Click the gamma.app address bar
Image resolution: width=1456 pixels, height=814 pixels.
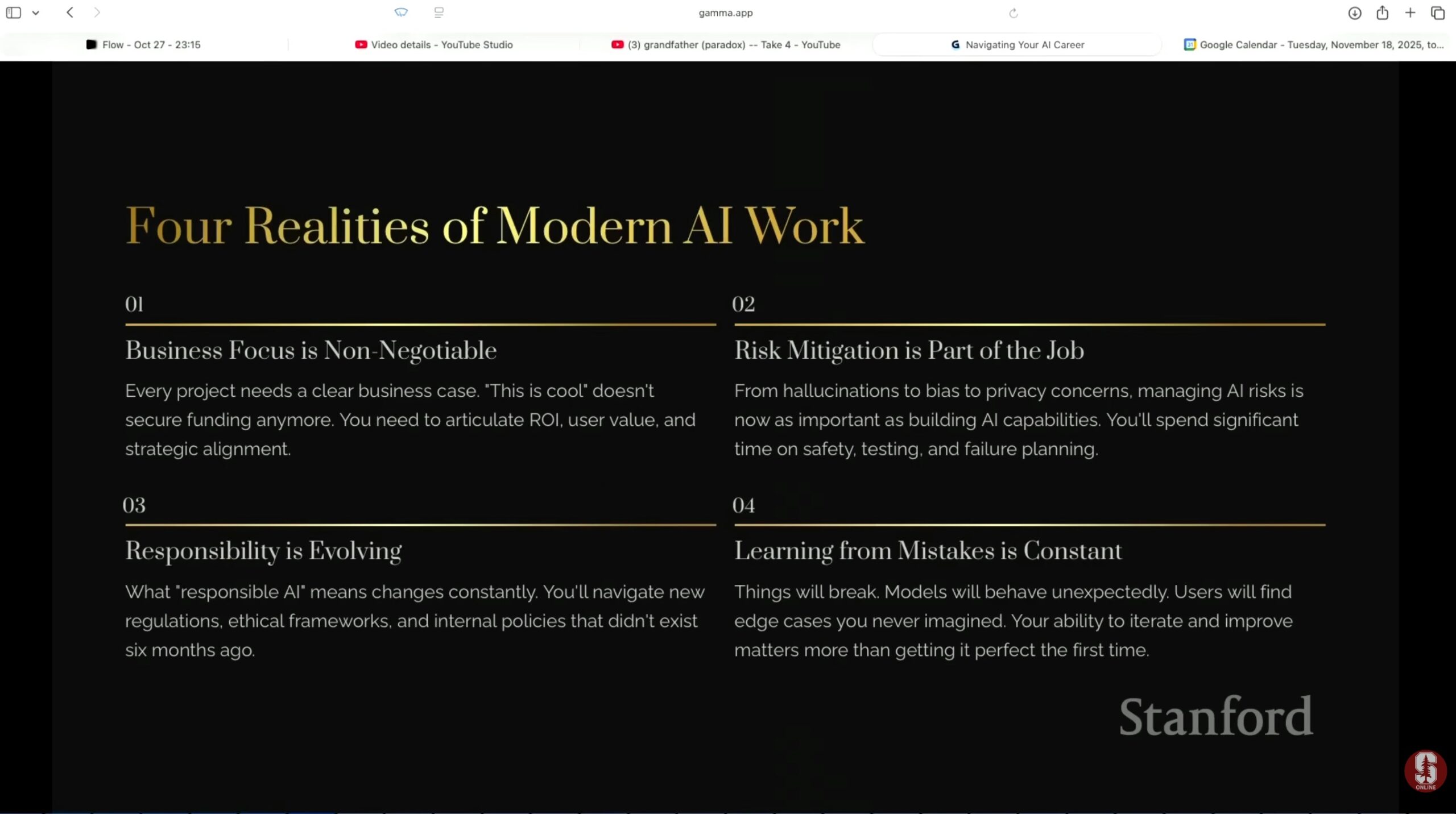pyautogui.click(x=725, y=13)
